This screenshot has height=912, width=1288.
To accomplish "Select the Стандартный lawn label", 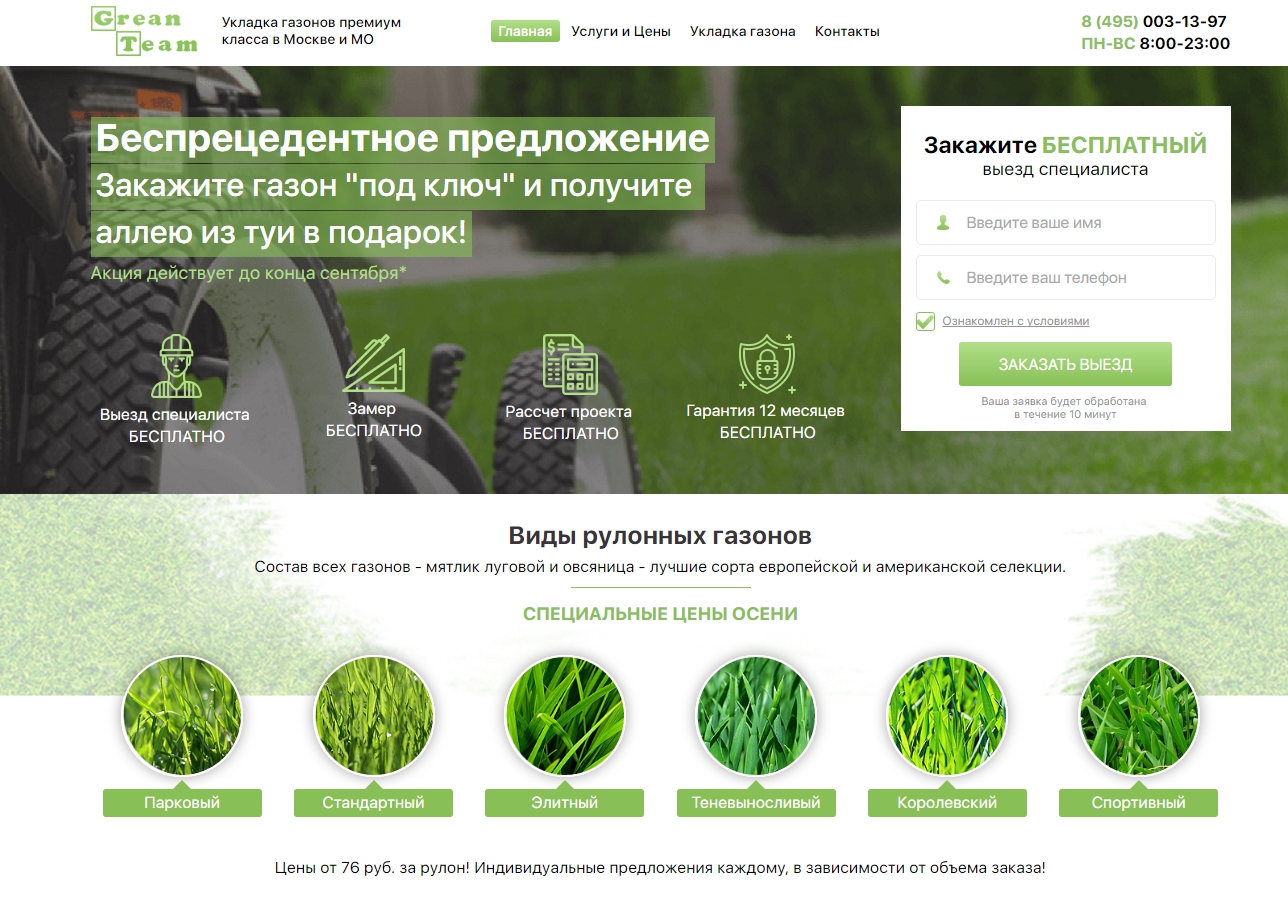I will tap(373, 803).
